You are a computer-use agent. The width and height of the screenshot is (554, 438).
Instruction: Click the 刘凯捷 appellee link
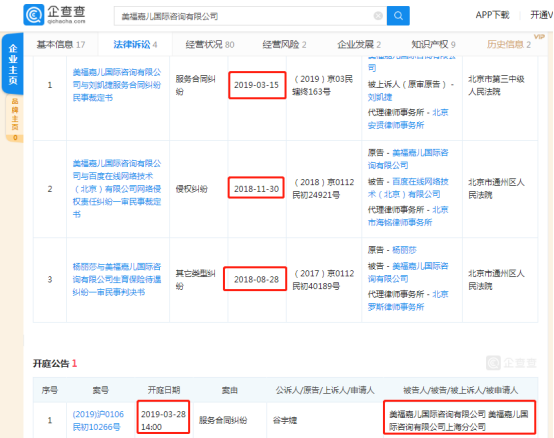pyautogui.click(x=380, y=97)
